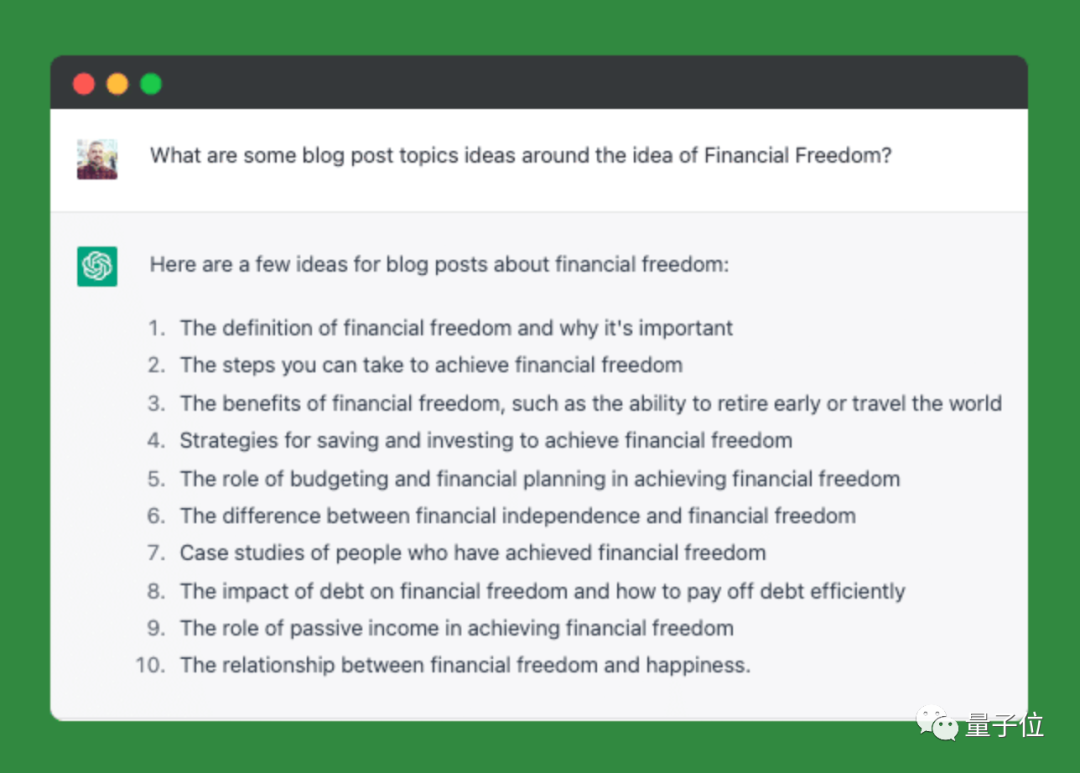Click the green maximize window button
This screenshot has height=773, width=1080.
point(151,84)
